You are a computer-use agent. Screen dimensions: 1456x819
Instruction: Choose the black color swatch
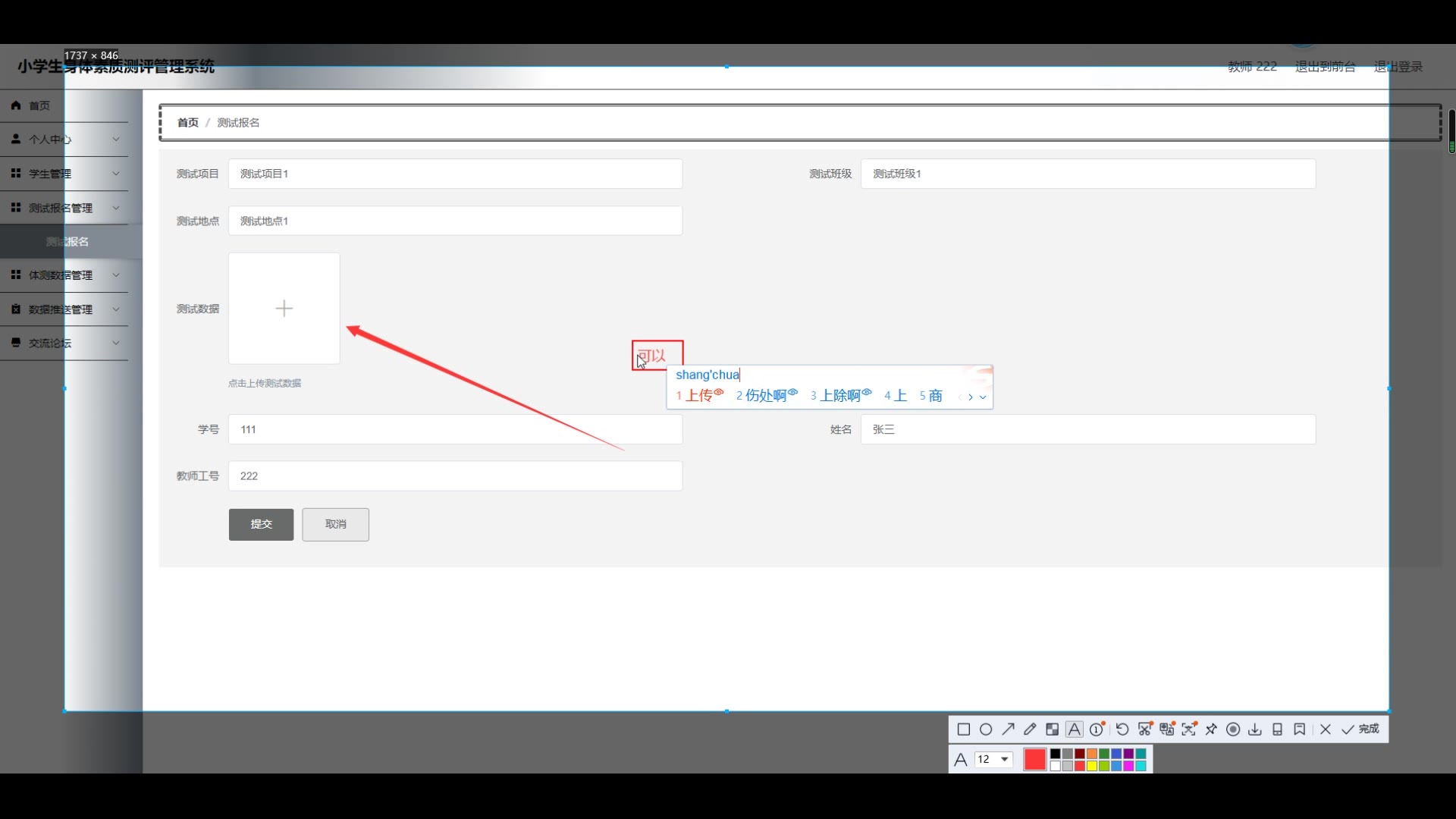click(1055, 754)
